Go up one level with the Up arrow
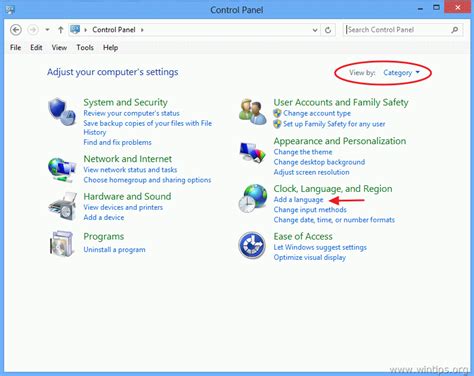The image size is (474, 376). click(60, 30)
